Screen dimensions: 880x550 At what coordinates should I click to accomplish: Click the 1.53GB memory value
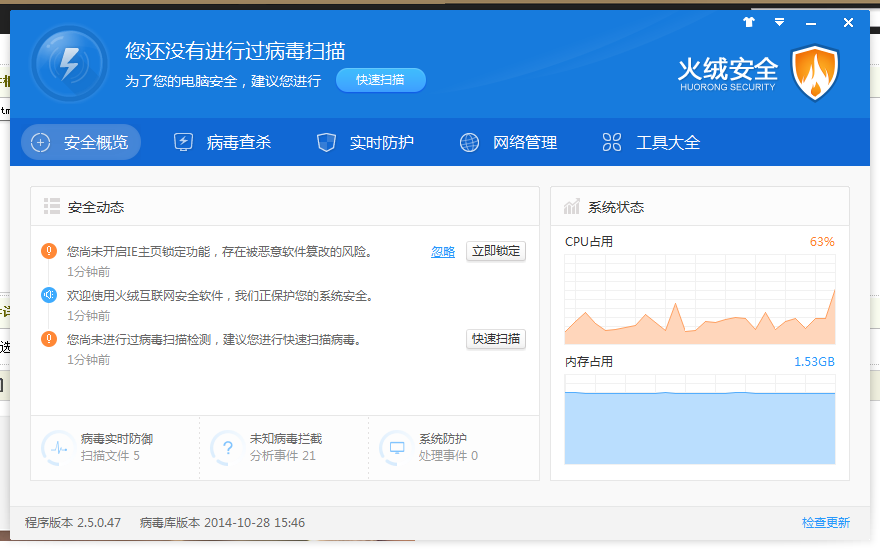[814, 362]
